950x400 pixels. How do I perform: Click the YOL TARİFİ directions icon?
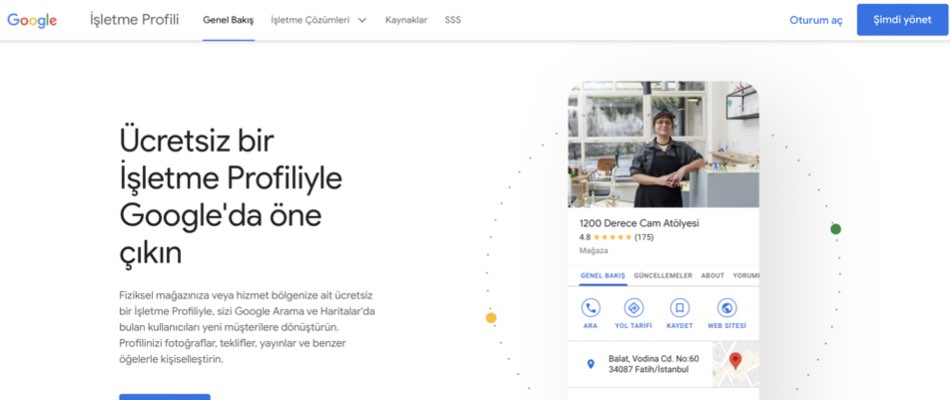tap(633, 308)
